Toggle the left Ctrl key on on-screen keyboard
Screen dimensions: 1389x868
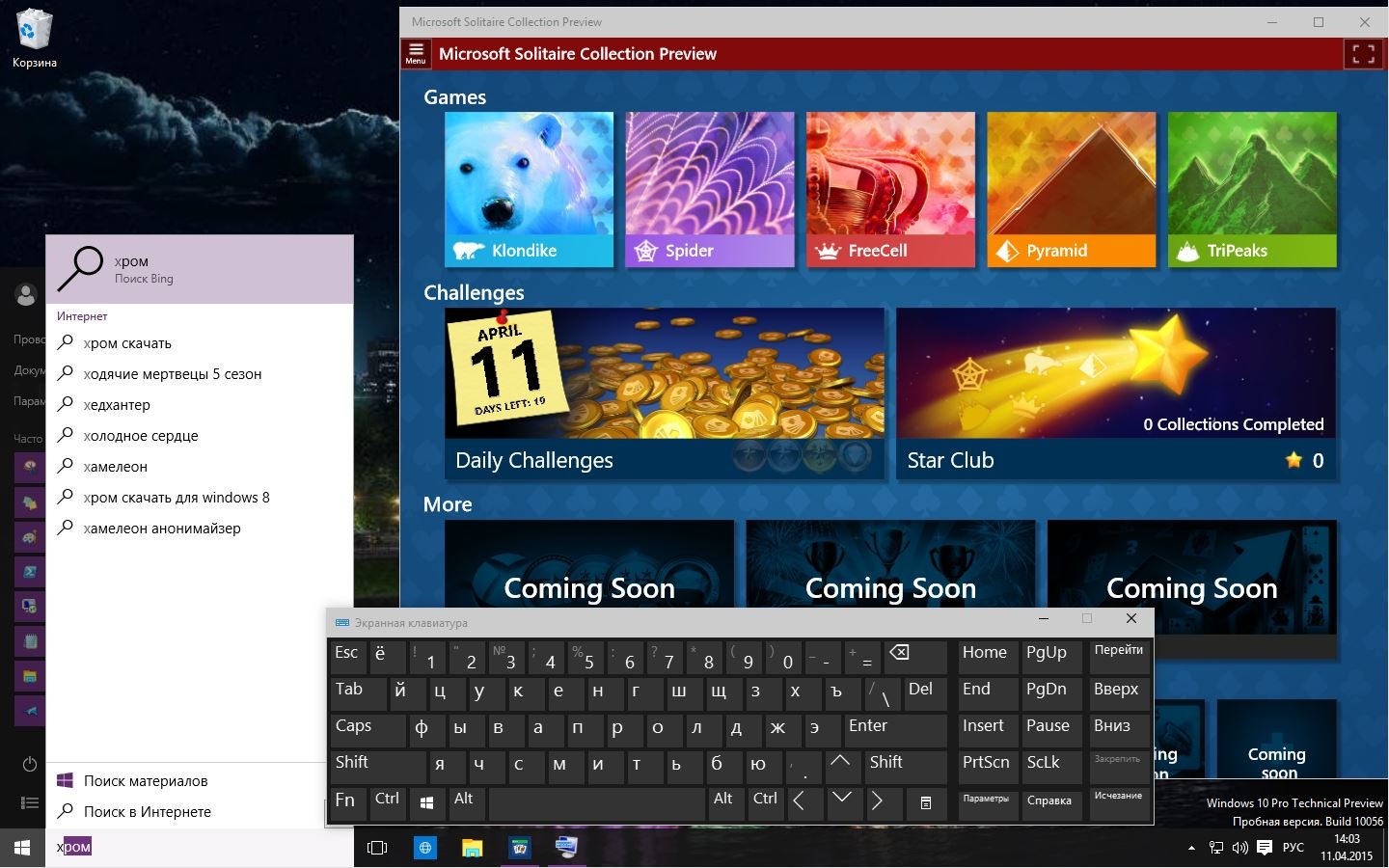pyautogui.click(x=388, y=803)
